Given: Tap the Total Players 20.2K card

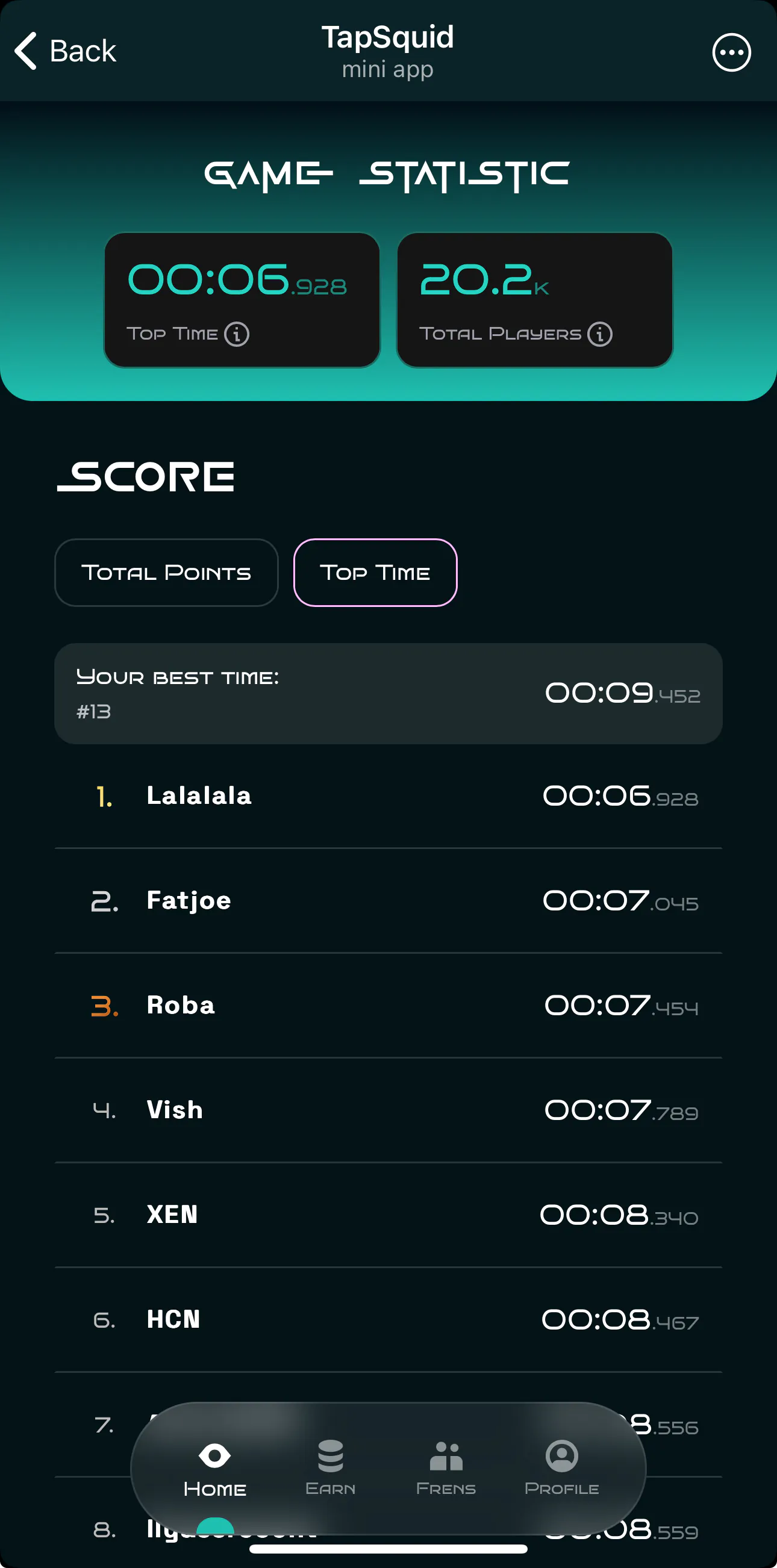Looking at the screenshot, I should pyautogui.click(x=535, y=299).
